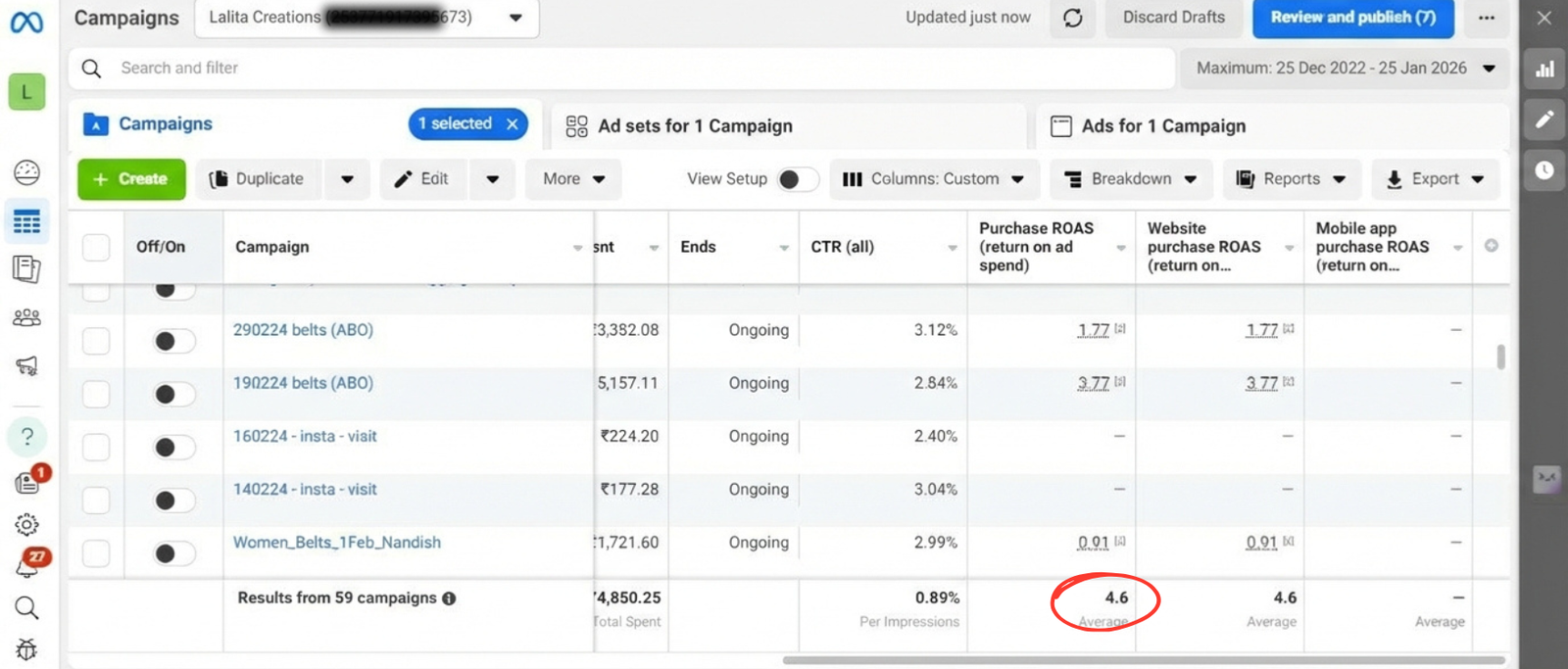Open the Meta logo home icon
The image size is (1568, 669).
pos(26,21)
